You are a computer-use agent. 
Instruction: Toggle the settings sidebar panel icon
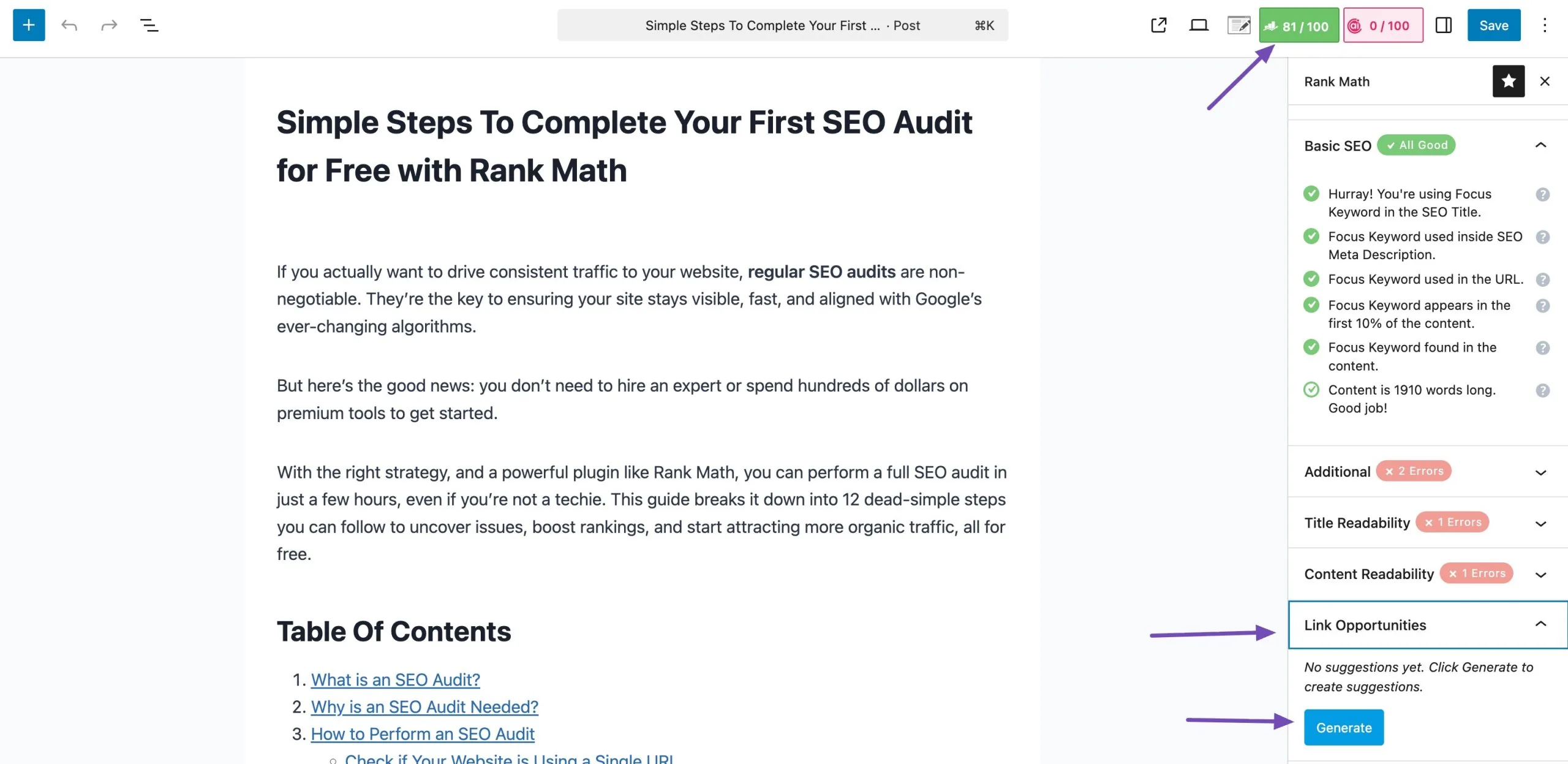pos(1444,25)
